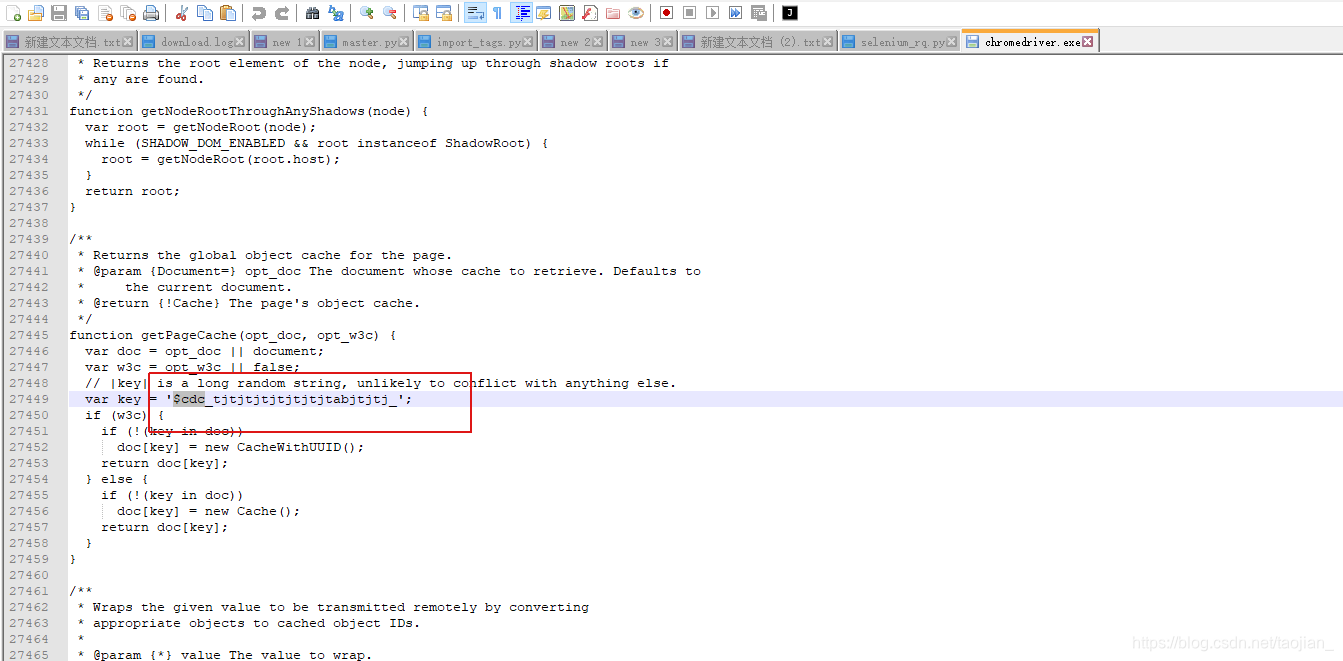Close the master.py tab
The width and height of the screenshot is (1343, 661).
tap(404, 42)
